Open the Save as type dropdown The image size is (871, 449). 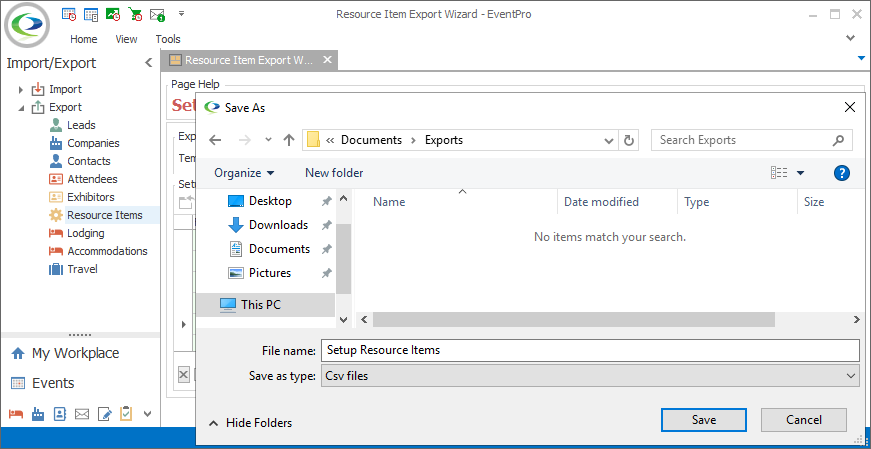pos(590,376)
